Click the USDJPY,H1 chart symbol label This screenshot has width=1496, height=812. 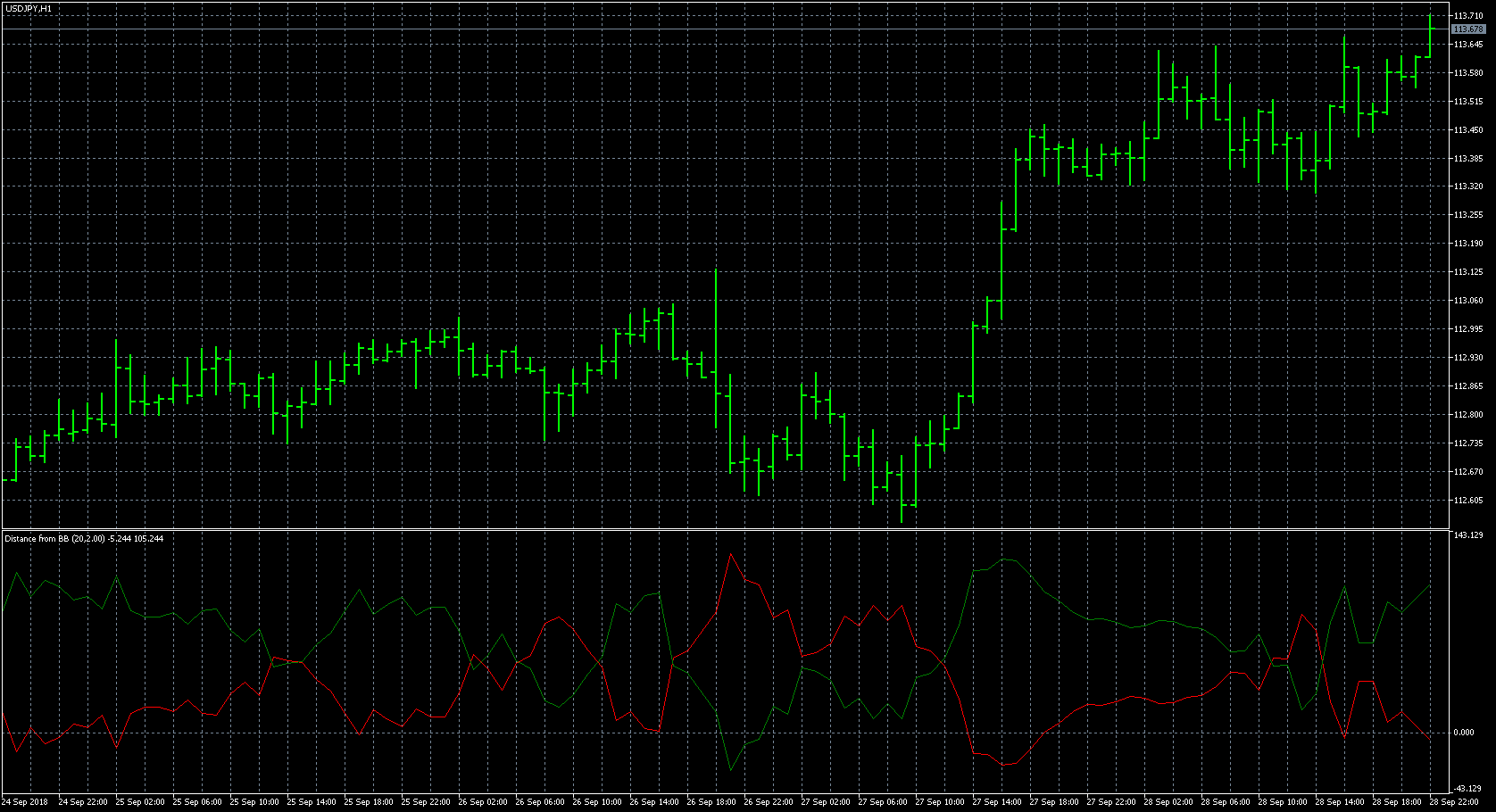[27, 9]
